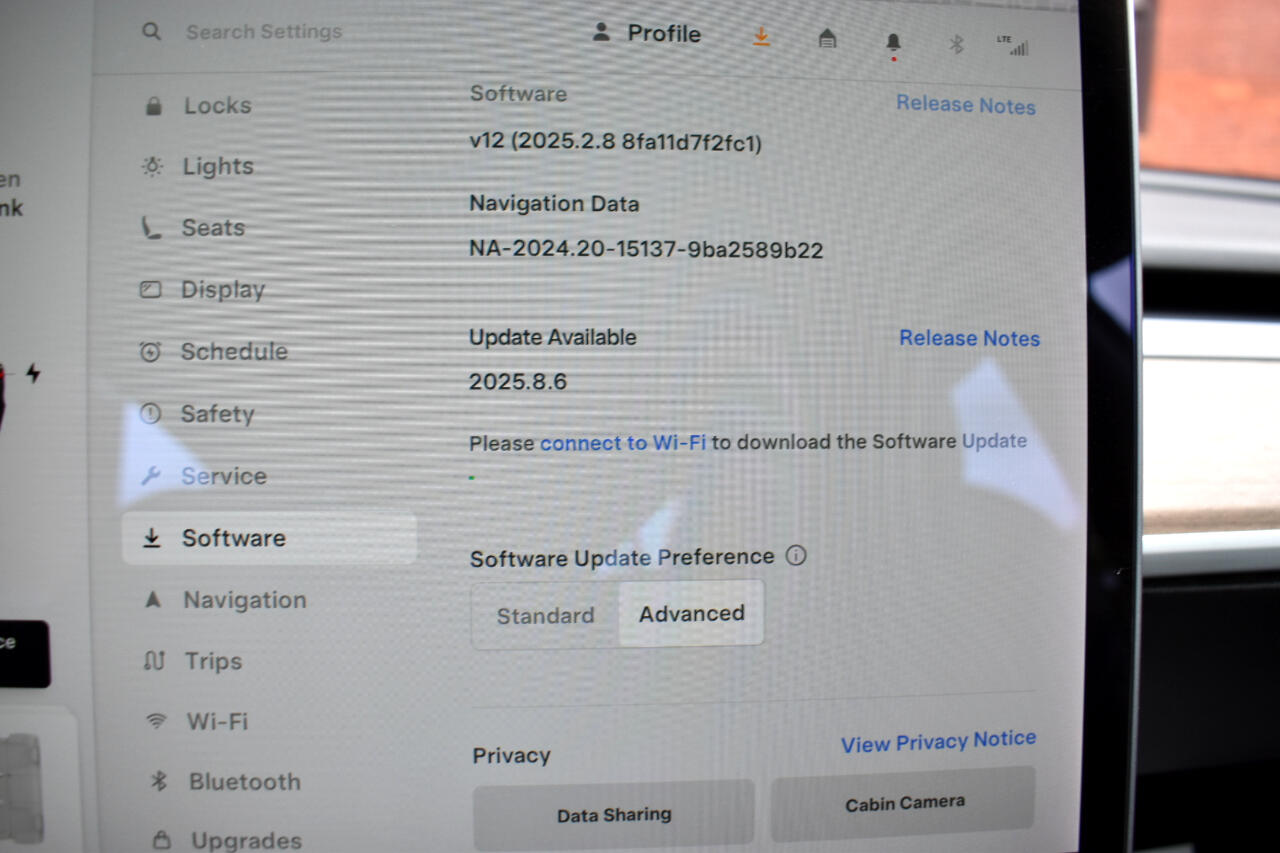Tap the Update Available heading
Viewport: 1280px width, 853px height.
(553, 338)
